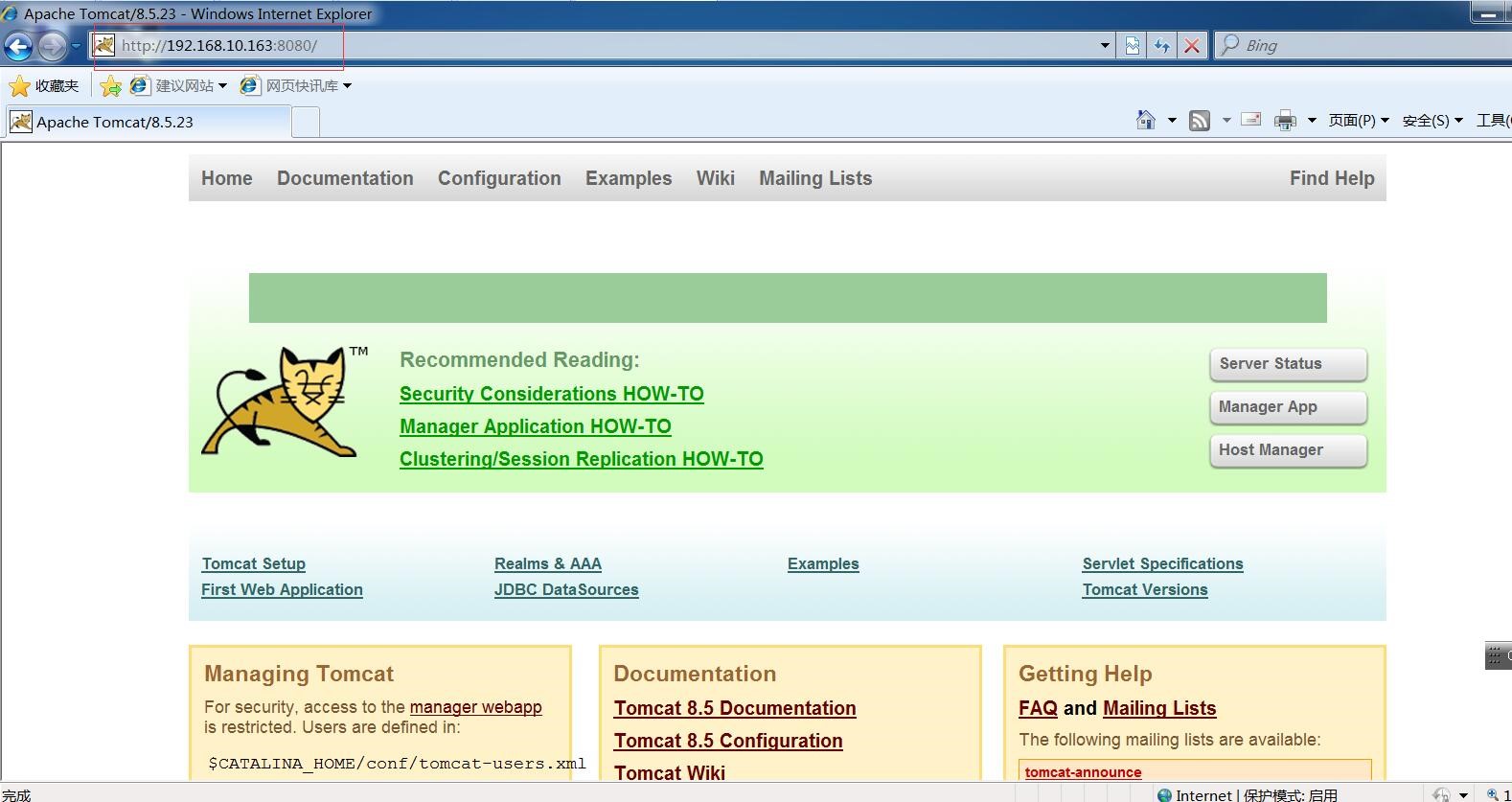Click the Print icon
The image size is (1512, 802).
click(1285, 121)
